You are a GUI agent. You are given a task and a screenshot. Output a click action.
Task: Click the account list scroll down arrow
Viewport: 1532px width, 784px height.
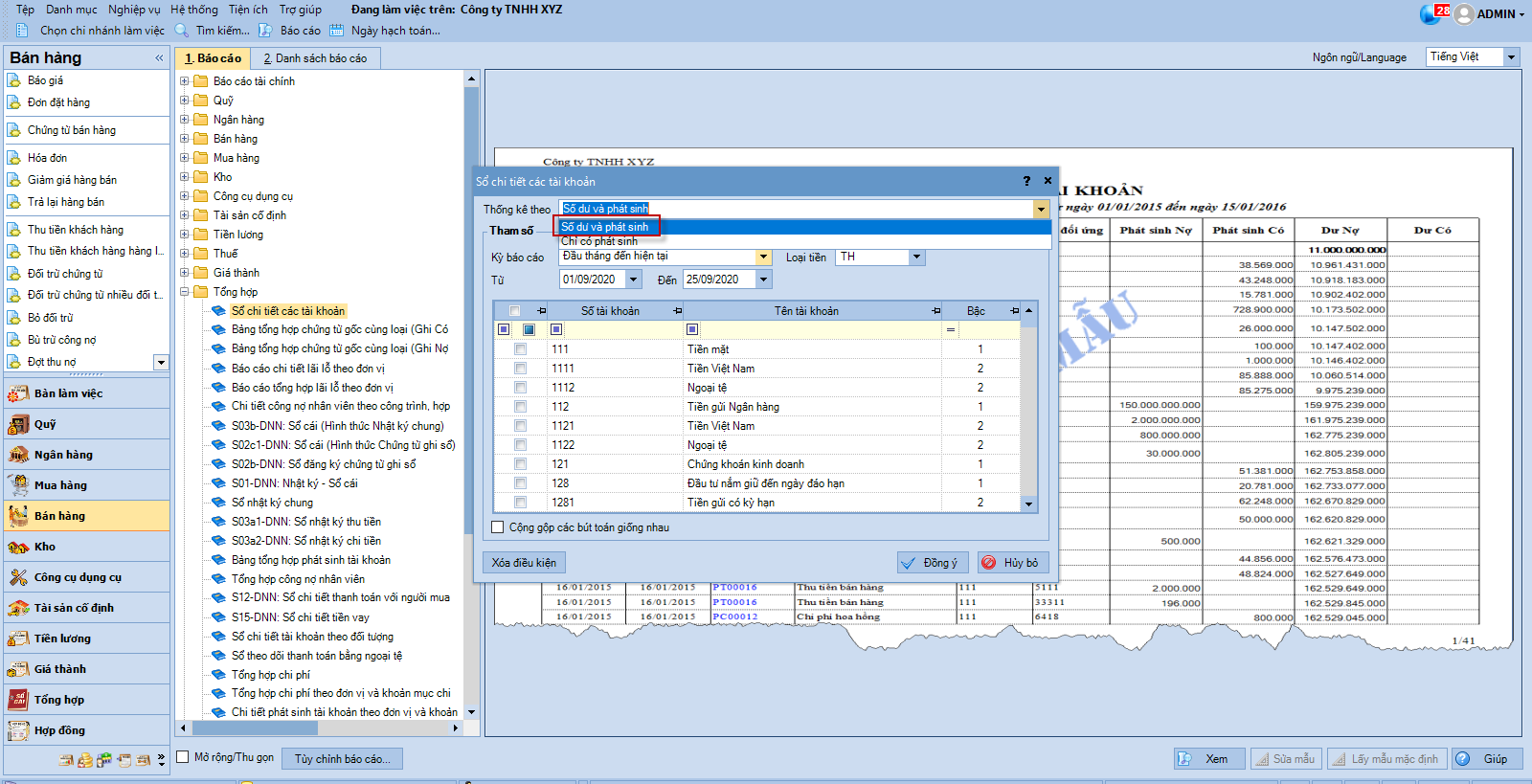point(1029,504)
